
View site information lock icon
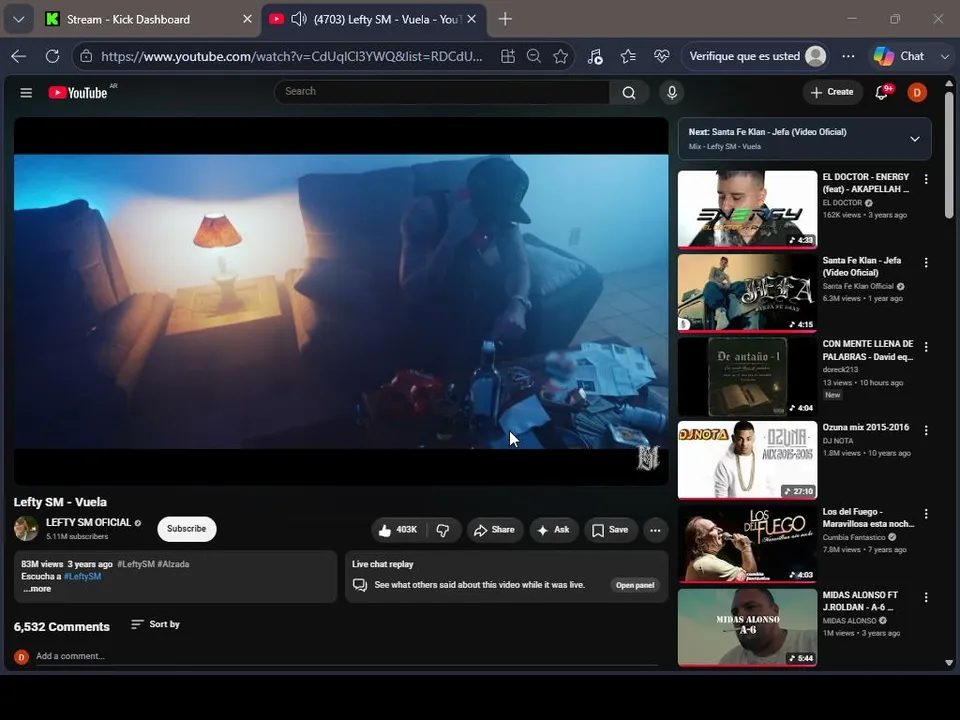[86, 56]
